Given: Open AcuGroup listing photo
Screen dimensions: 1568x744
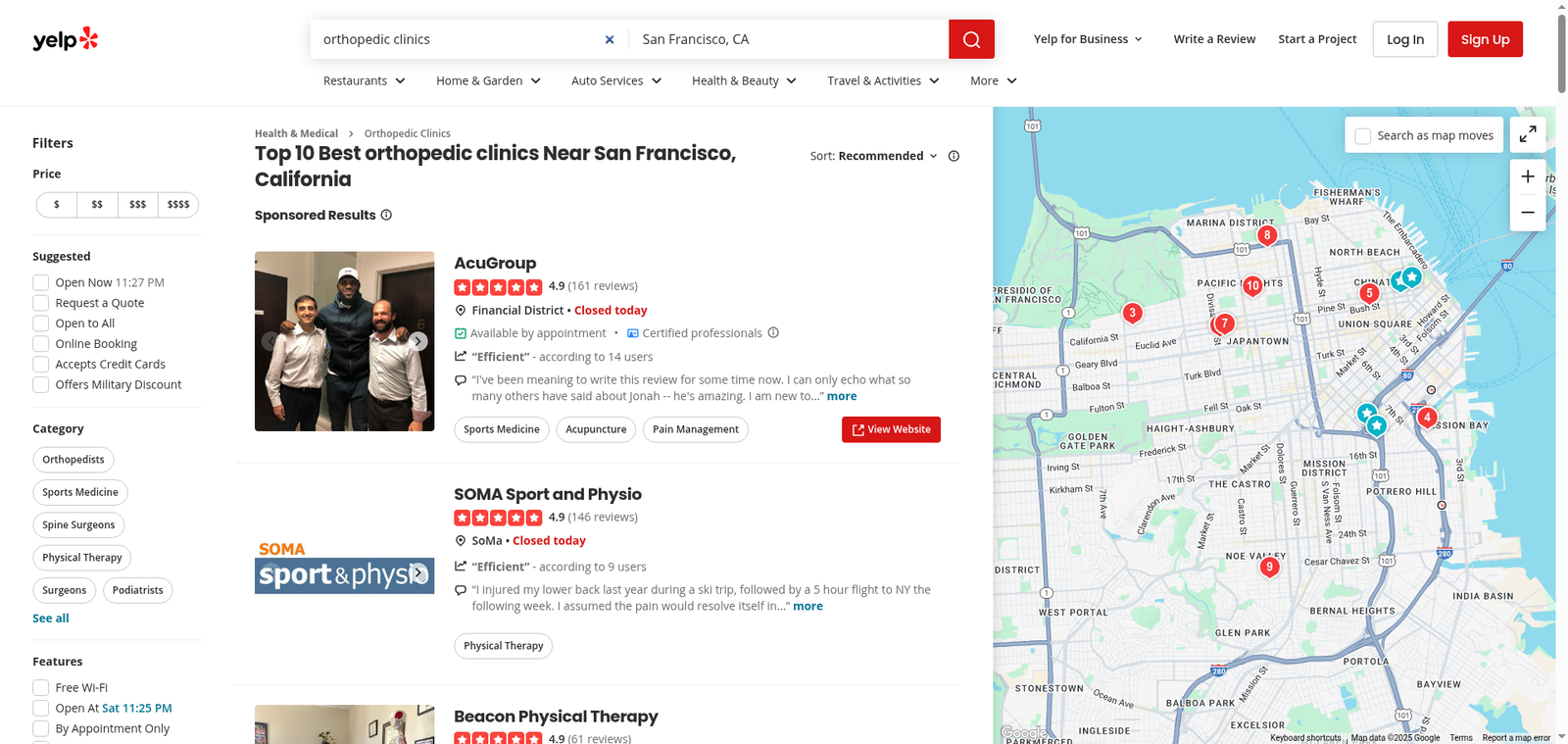Looking at the screenshot, I should coord(344,341).
